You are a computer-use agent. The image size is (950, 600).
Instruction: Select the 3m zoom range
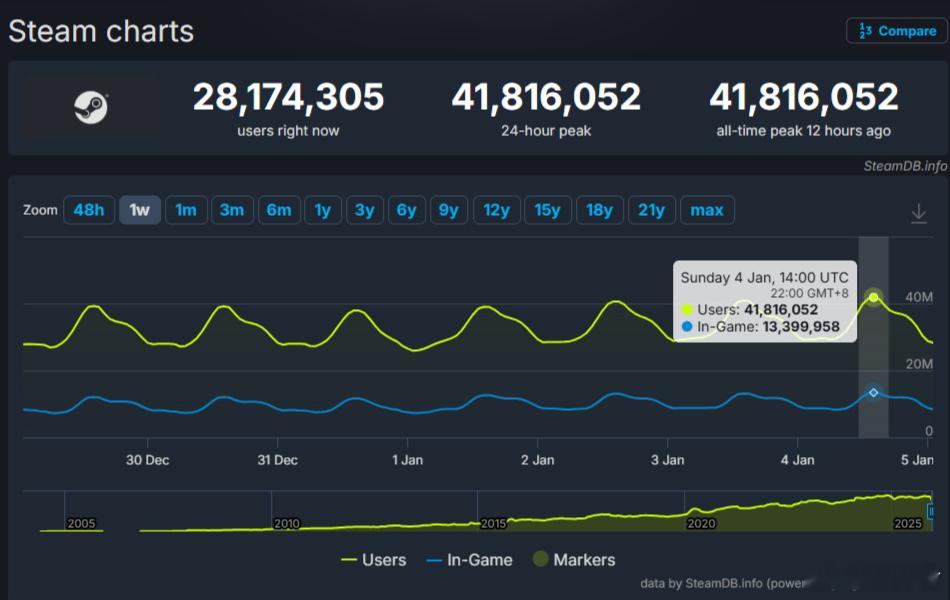click(x=232, y=210)
